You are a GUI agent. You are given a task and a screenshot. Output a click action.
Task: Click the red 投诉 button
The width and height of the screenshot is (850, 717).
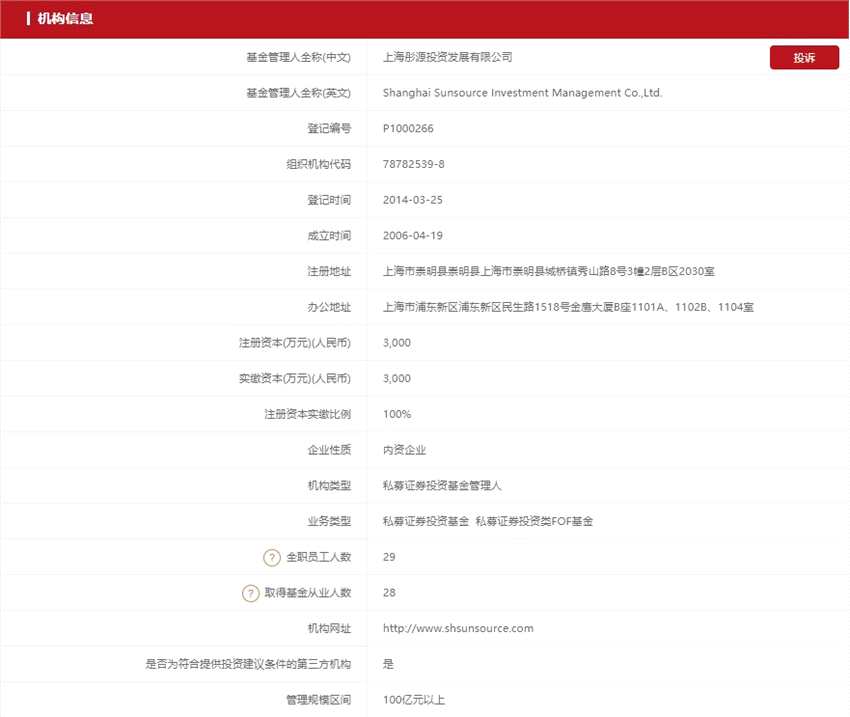pyautogui.click(x=804, y=57)
